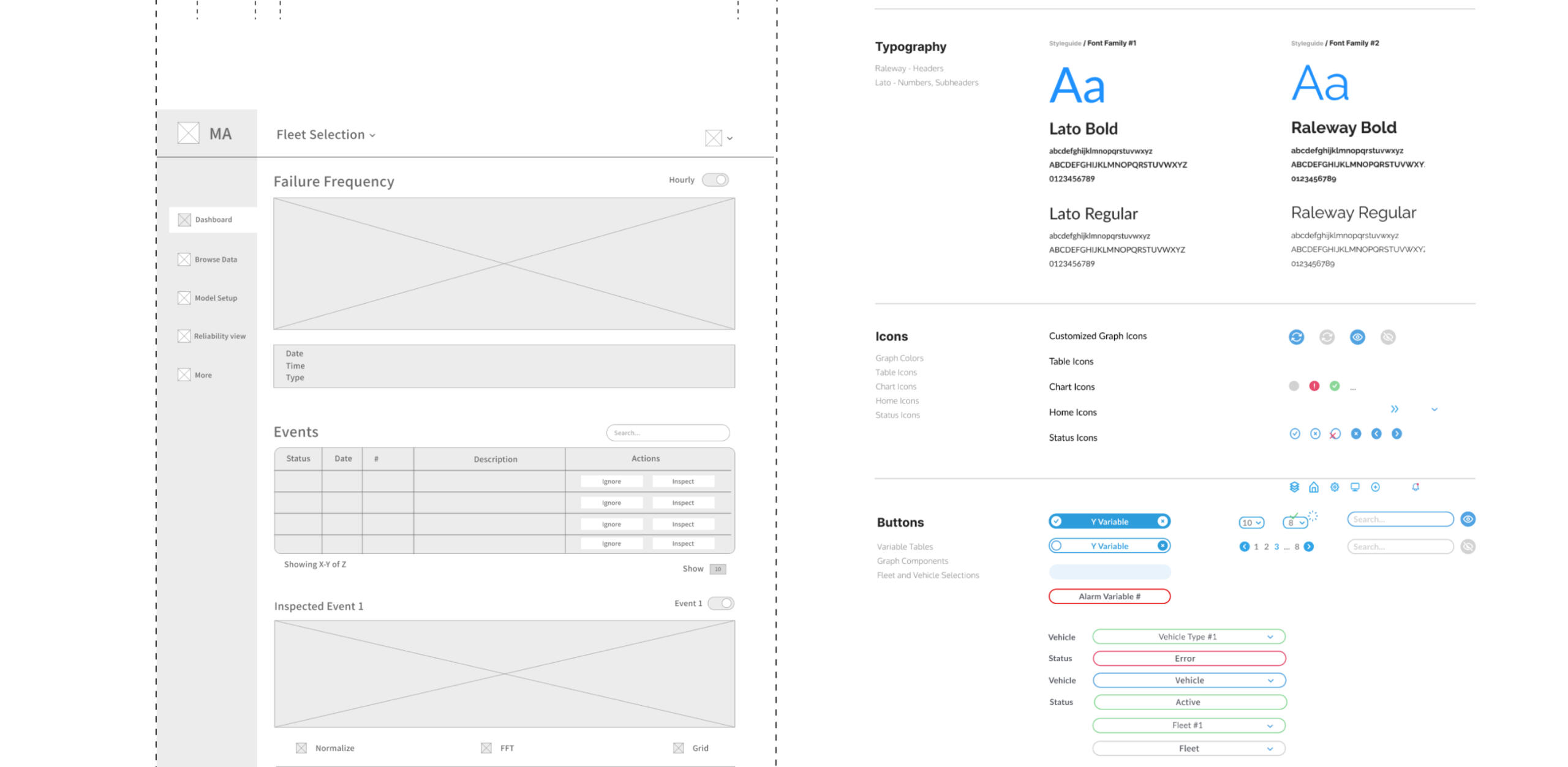Click the red exclamation alert chart icon

pos(1314,386)
